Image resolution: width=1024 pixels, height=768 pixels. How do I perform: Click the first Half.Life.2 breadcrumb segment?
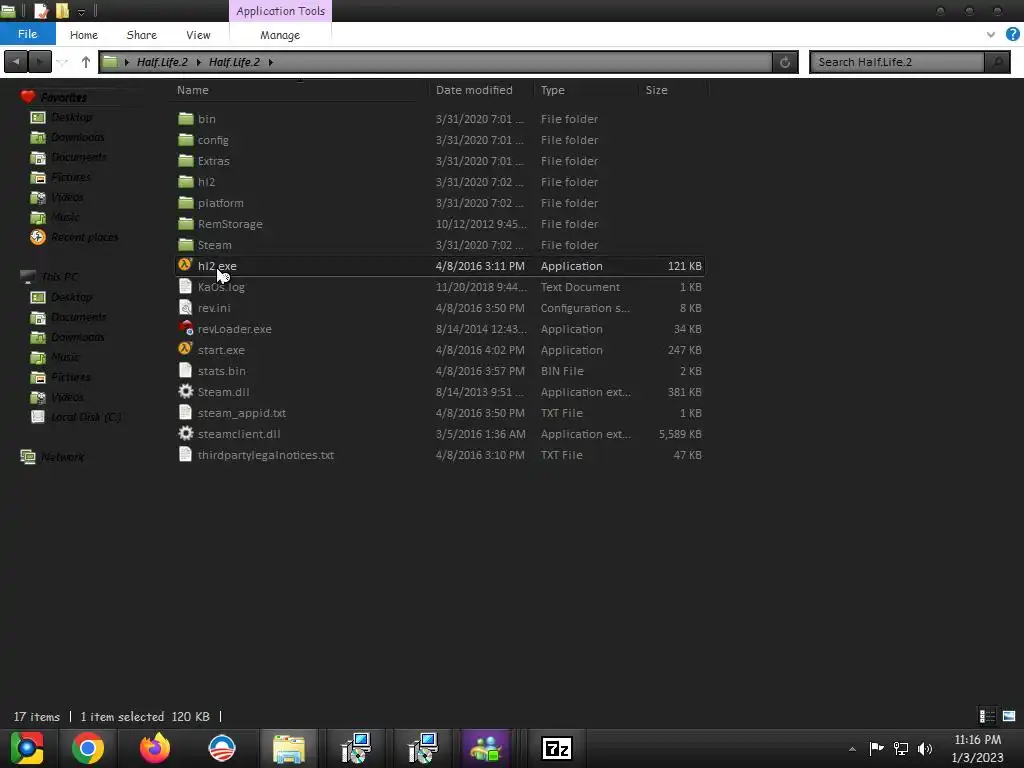pos(162,62)
